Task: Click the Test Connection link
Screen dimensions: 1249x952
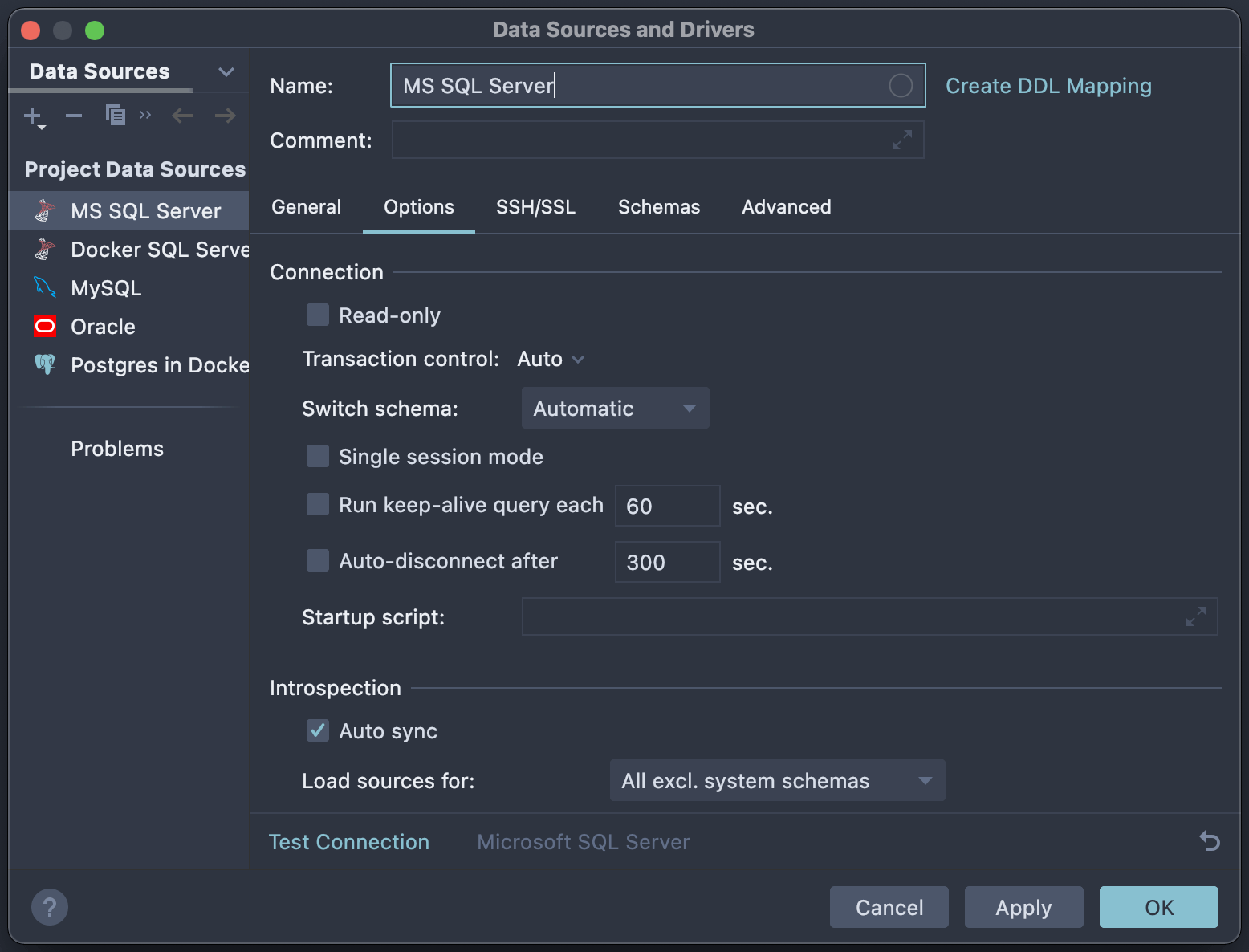Action: click(x=348, y=841)
